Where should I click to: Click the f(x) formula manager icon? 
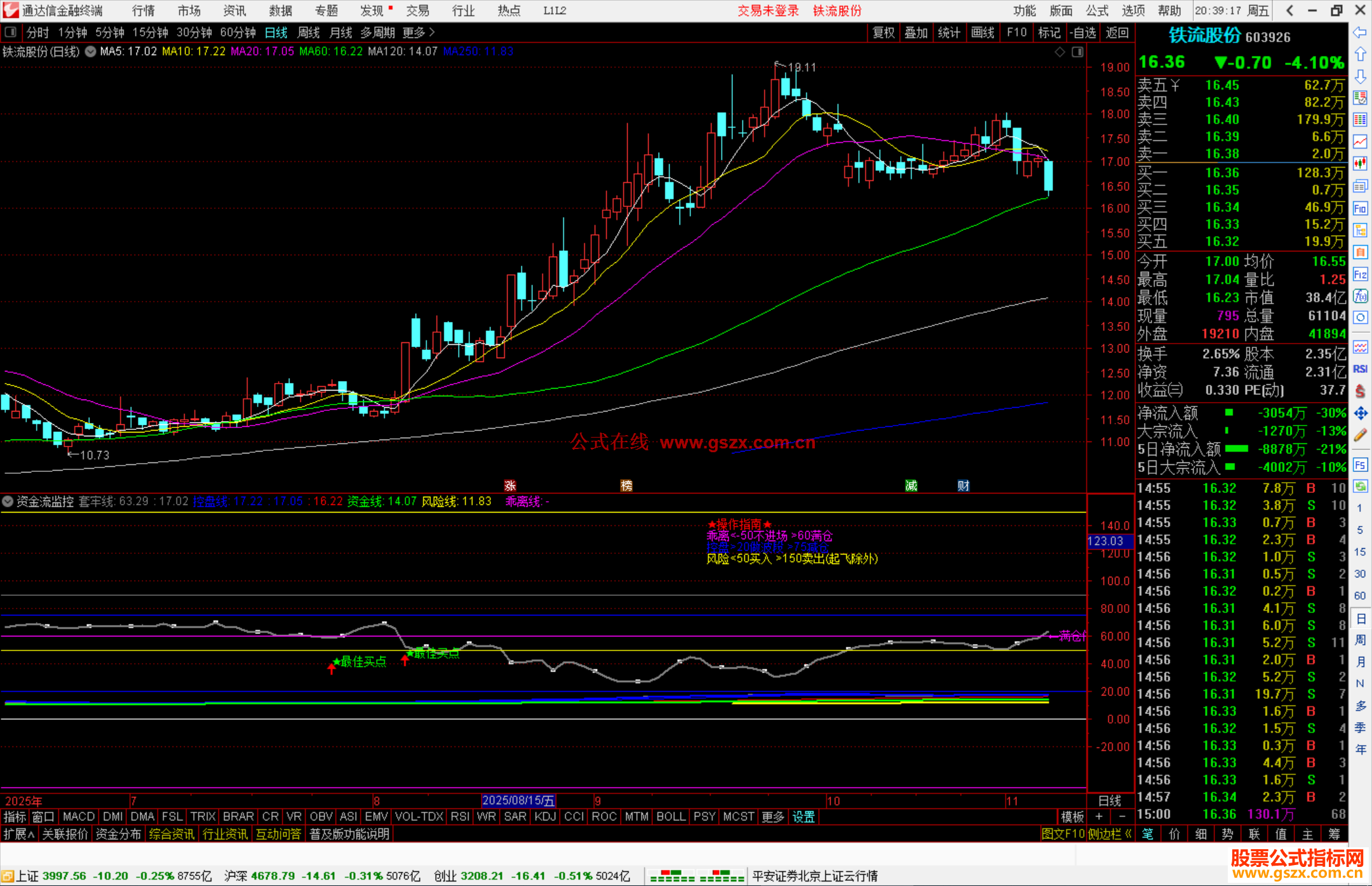pos(1360,297)
